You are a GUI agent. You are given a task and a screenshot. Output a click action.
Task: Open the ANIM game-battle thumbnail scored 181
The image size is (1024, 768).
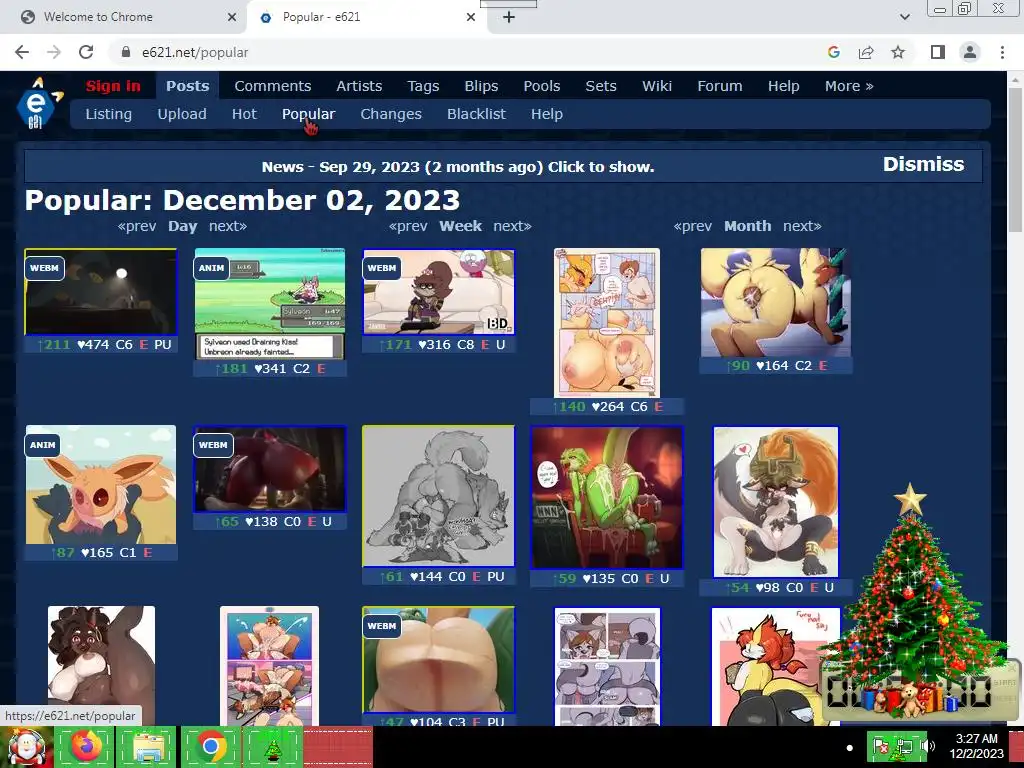270,304
